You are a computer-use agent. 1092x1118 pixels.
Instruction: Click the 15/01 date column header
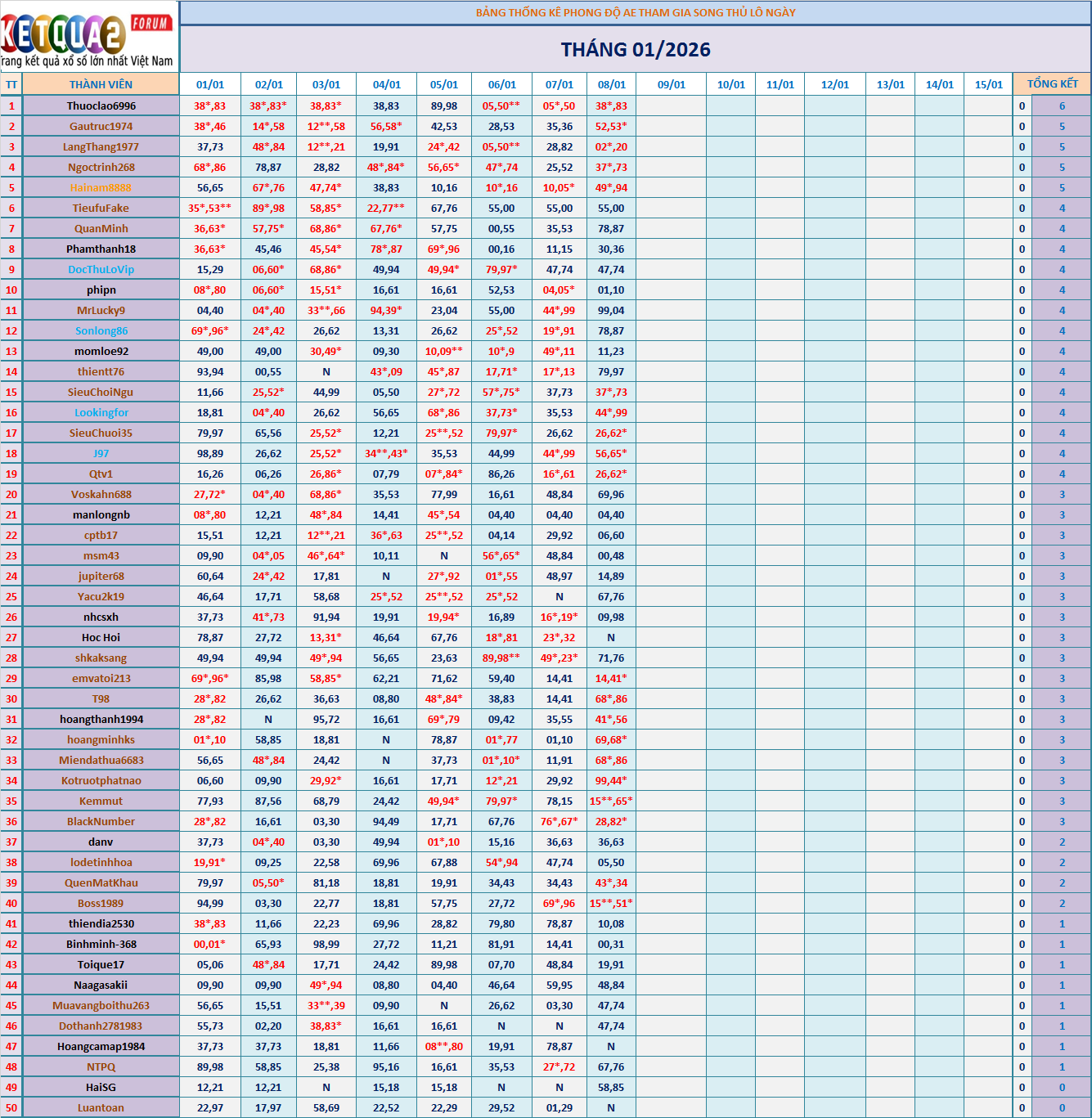pos(988,84)
